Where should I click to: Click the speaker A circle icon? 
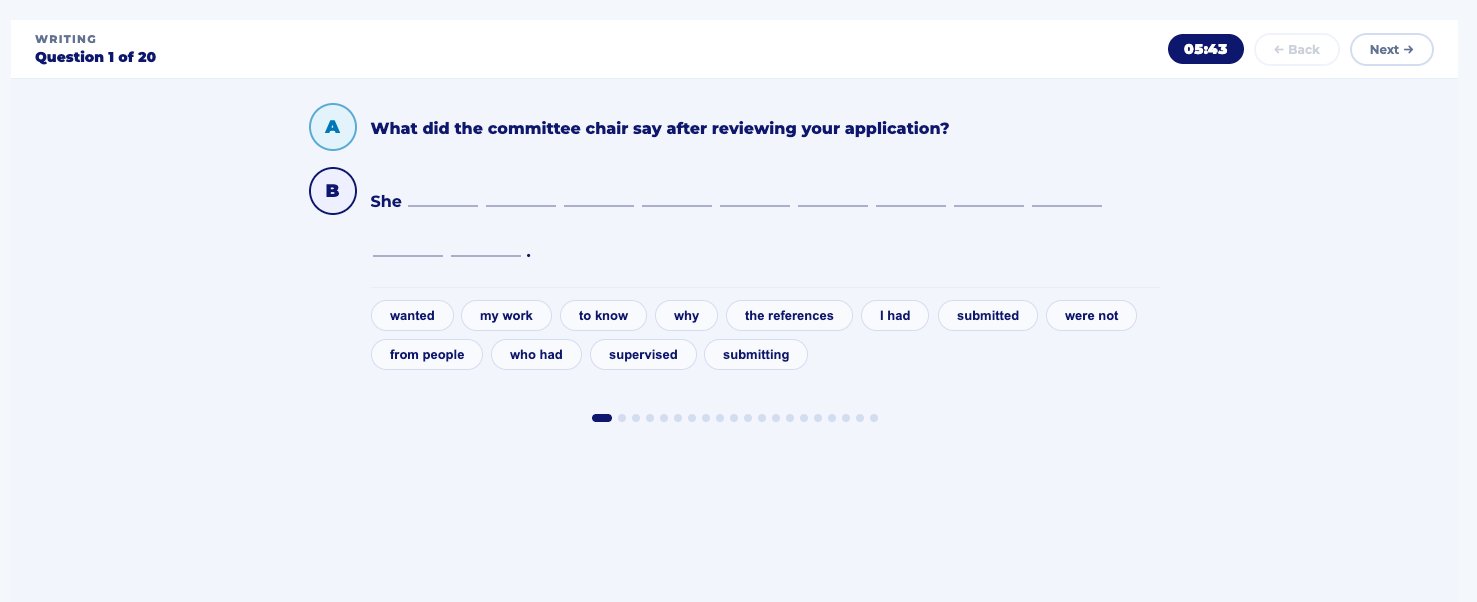pyautogui.click(x=333, y=127)
